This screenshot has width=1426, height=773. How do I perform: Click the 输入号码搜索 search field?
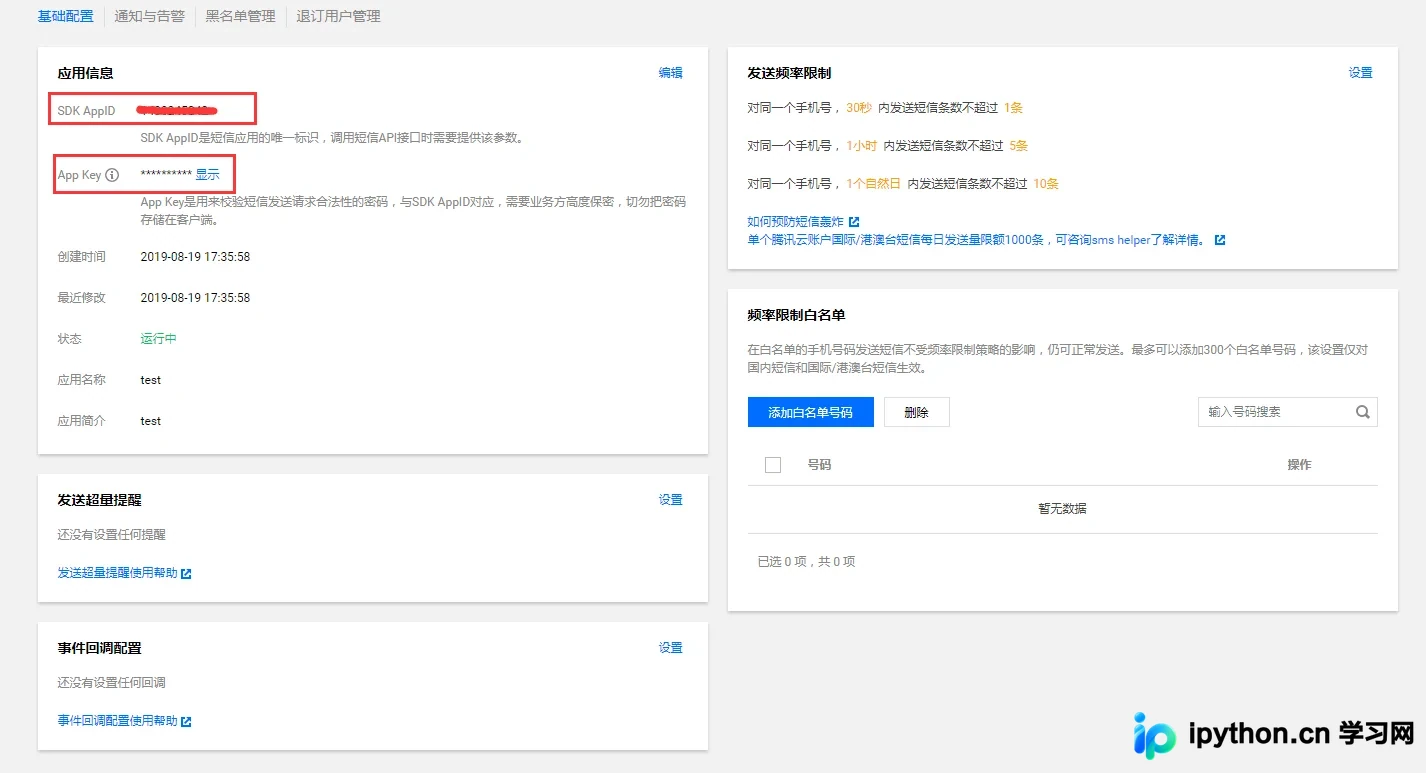[x=1288, y=412]
